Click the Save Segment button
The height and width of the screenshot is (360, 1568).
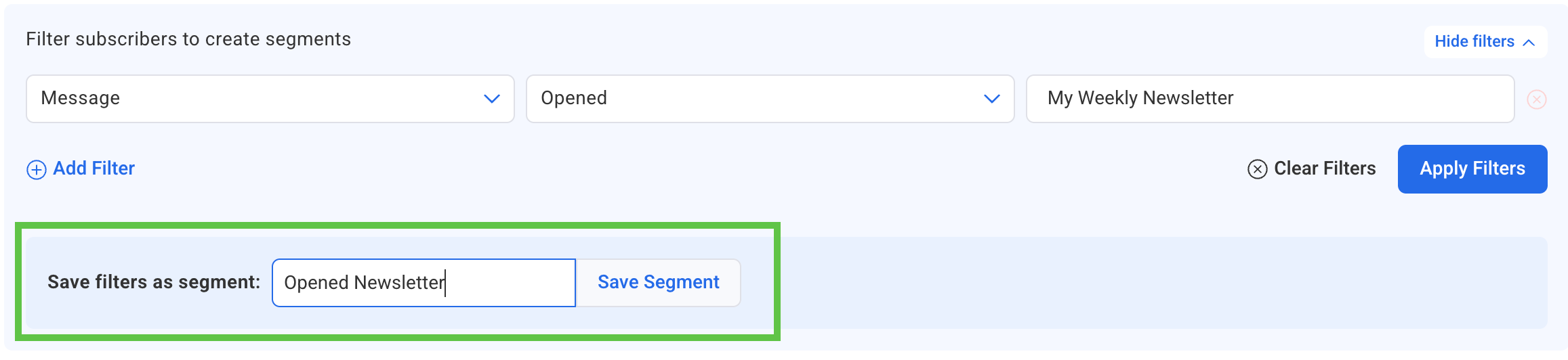658,282
